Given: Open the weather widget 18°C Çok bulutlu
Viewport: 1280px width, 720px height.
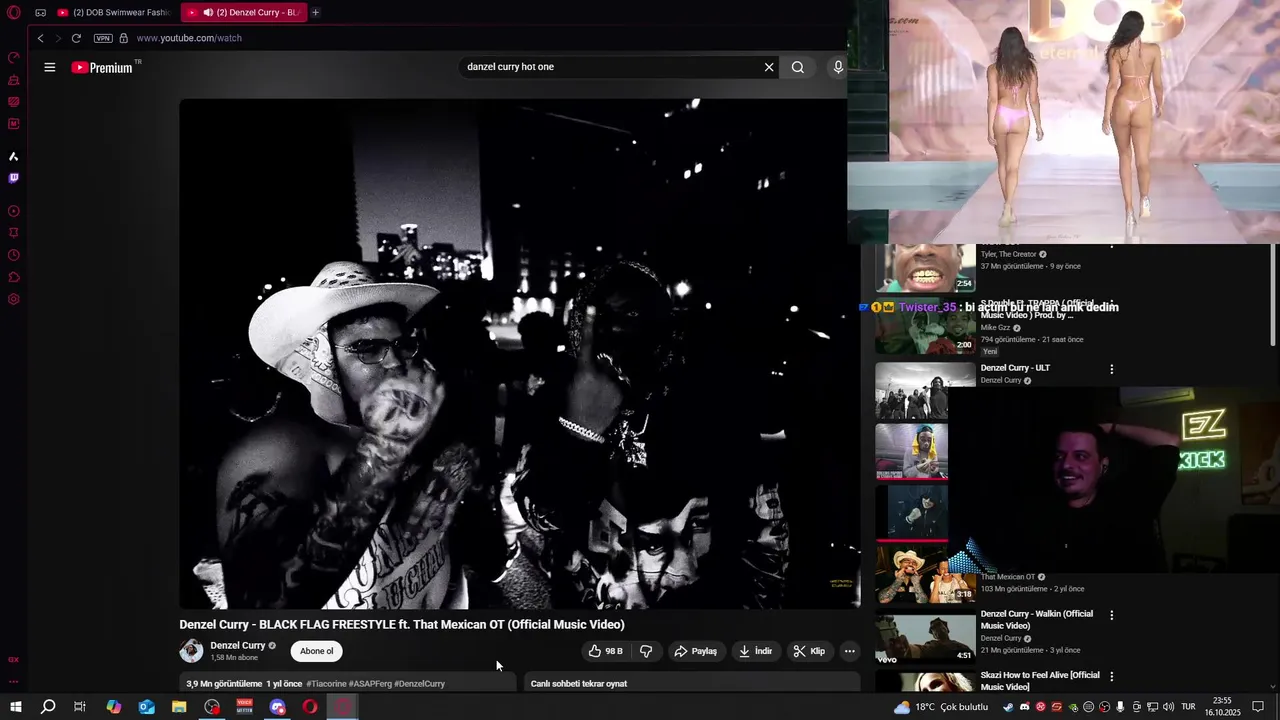Looking at the screenshot, I should click(941, 707).
